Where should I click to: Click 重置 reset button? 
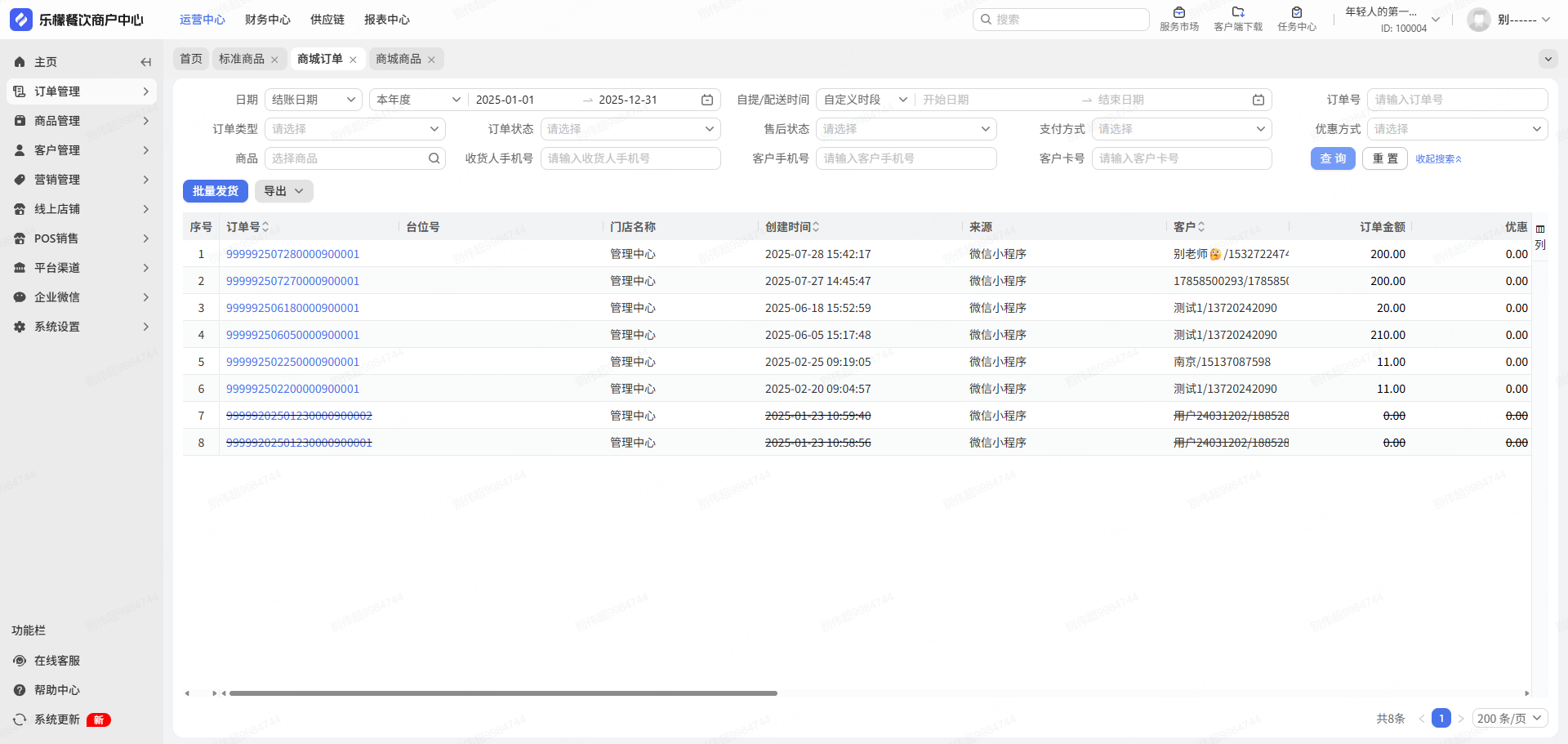1385,158
